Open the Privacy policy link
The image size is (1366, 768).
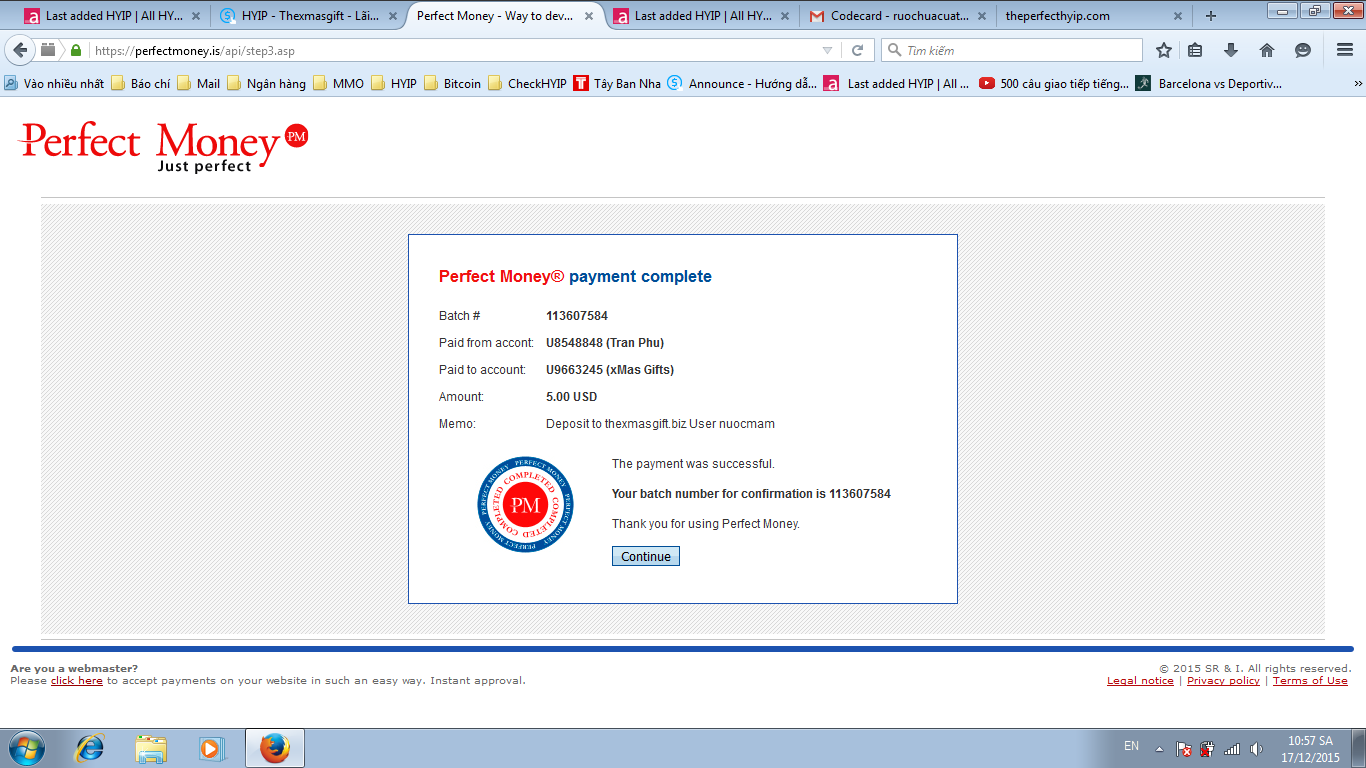(1223, 681)
